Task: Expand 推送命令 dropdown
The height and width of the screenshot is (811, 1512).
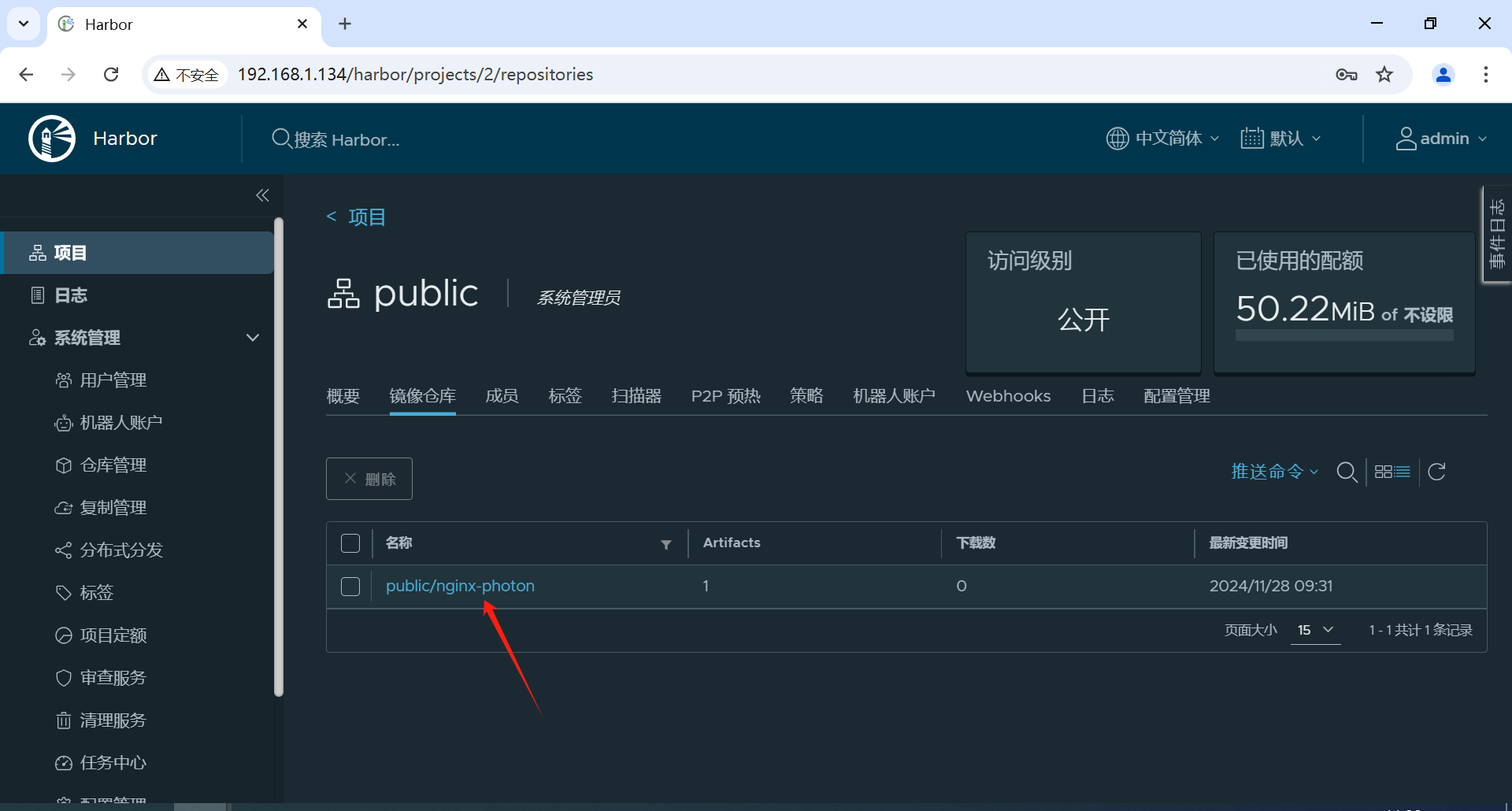Action: point(1275,472)
